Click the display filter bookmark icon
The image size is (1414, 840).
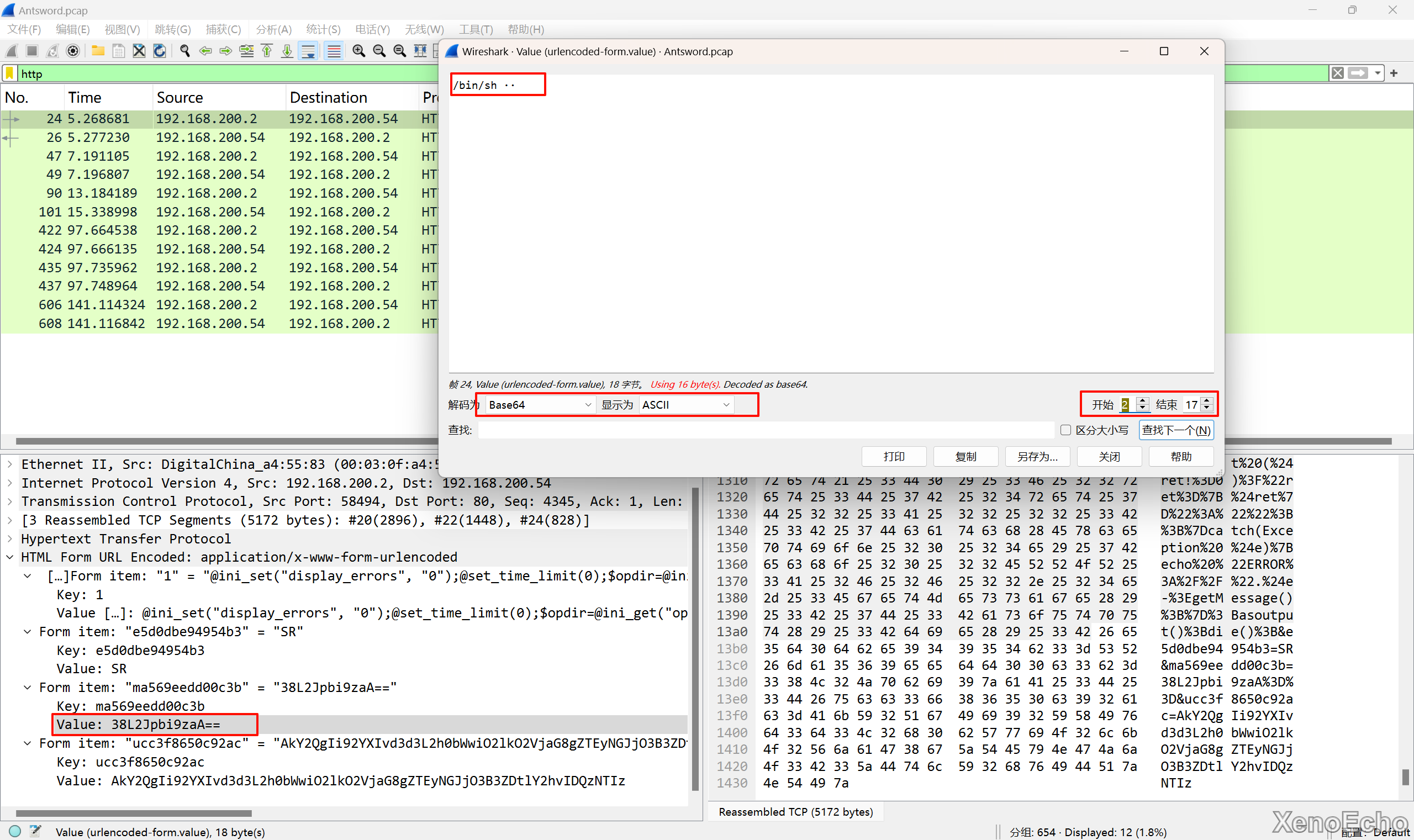tap(9, 73)
